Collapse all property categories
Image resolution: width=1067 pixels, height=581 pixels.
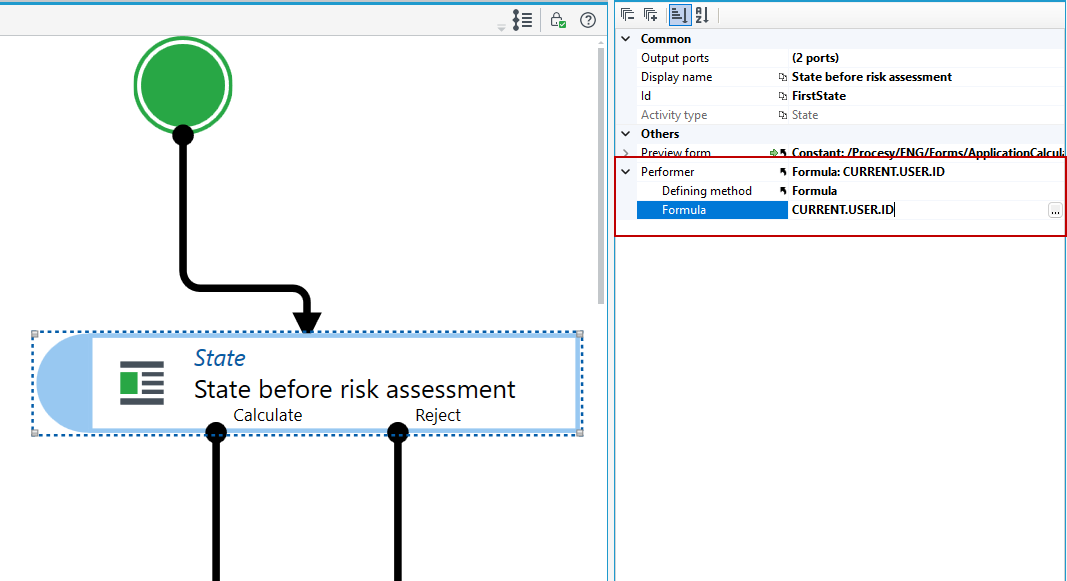[627, 15]
